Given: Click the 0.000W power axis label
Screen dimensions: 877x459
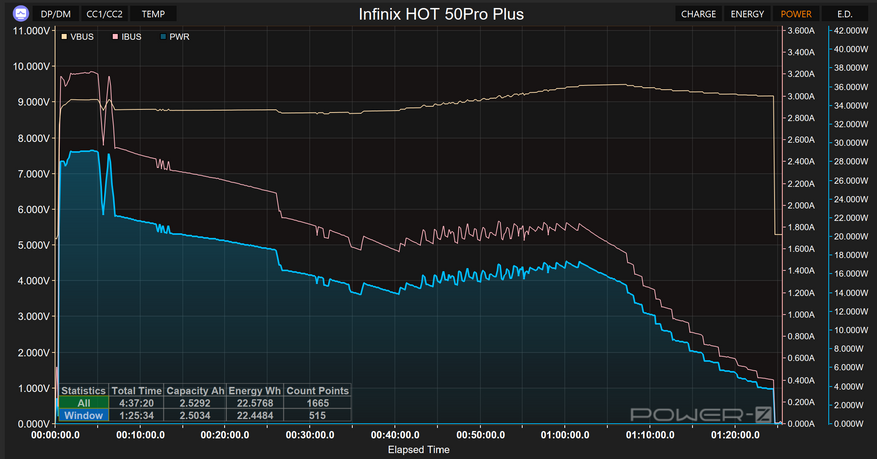Looking at the screenshot, I should coord(848,424).
